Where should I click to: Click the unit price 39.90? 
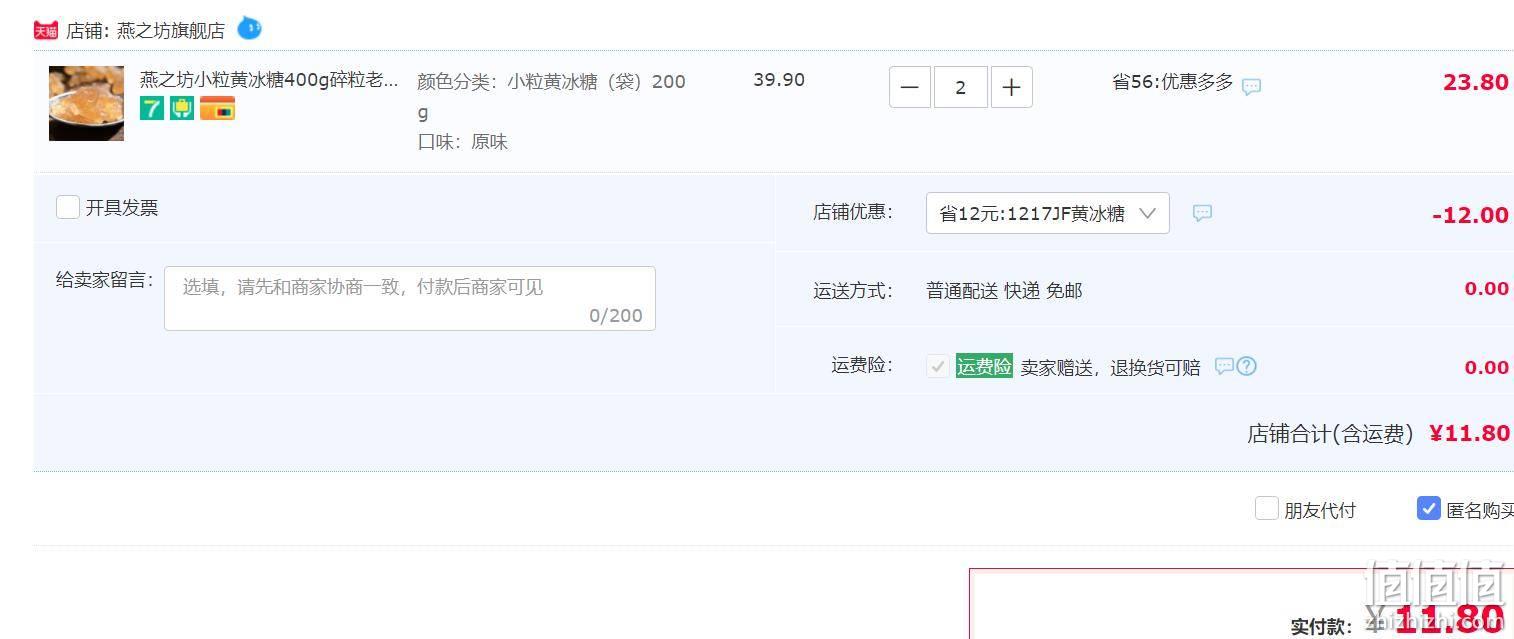click(x=779, y=80)
